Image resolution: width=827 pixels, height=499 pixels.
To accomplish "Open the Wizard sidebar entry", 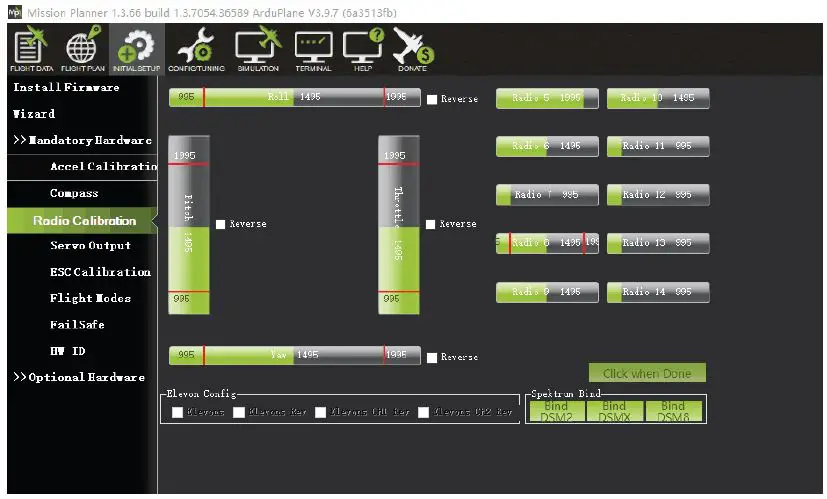I will (34, 114).
